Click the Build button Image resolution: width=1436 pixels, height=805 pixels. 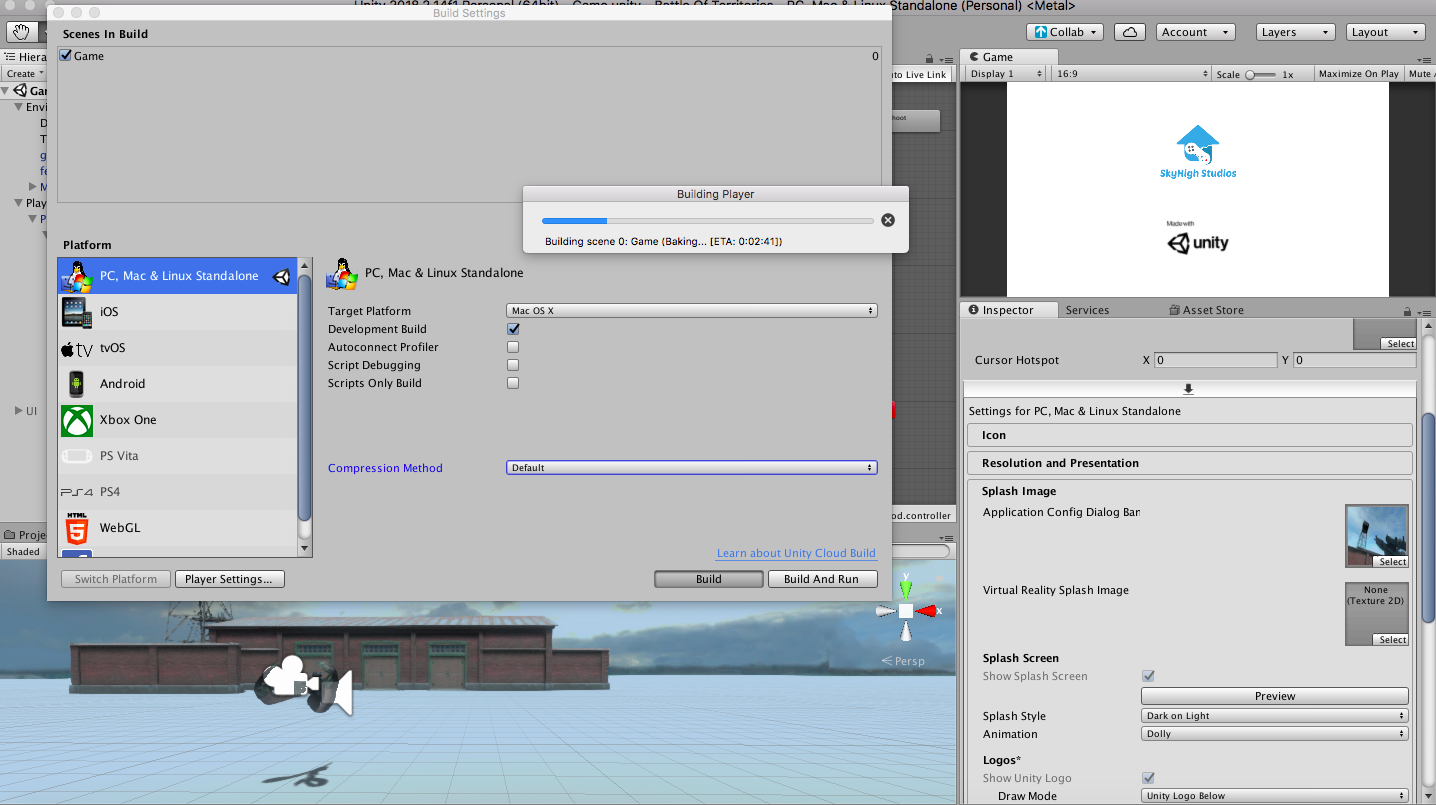pos(709,579)
